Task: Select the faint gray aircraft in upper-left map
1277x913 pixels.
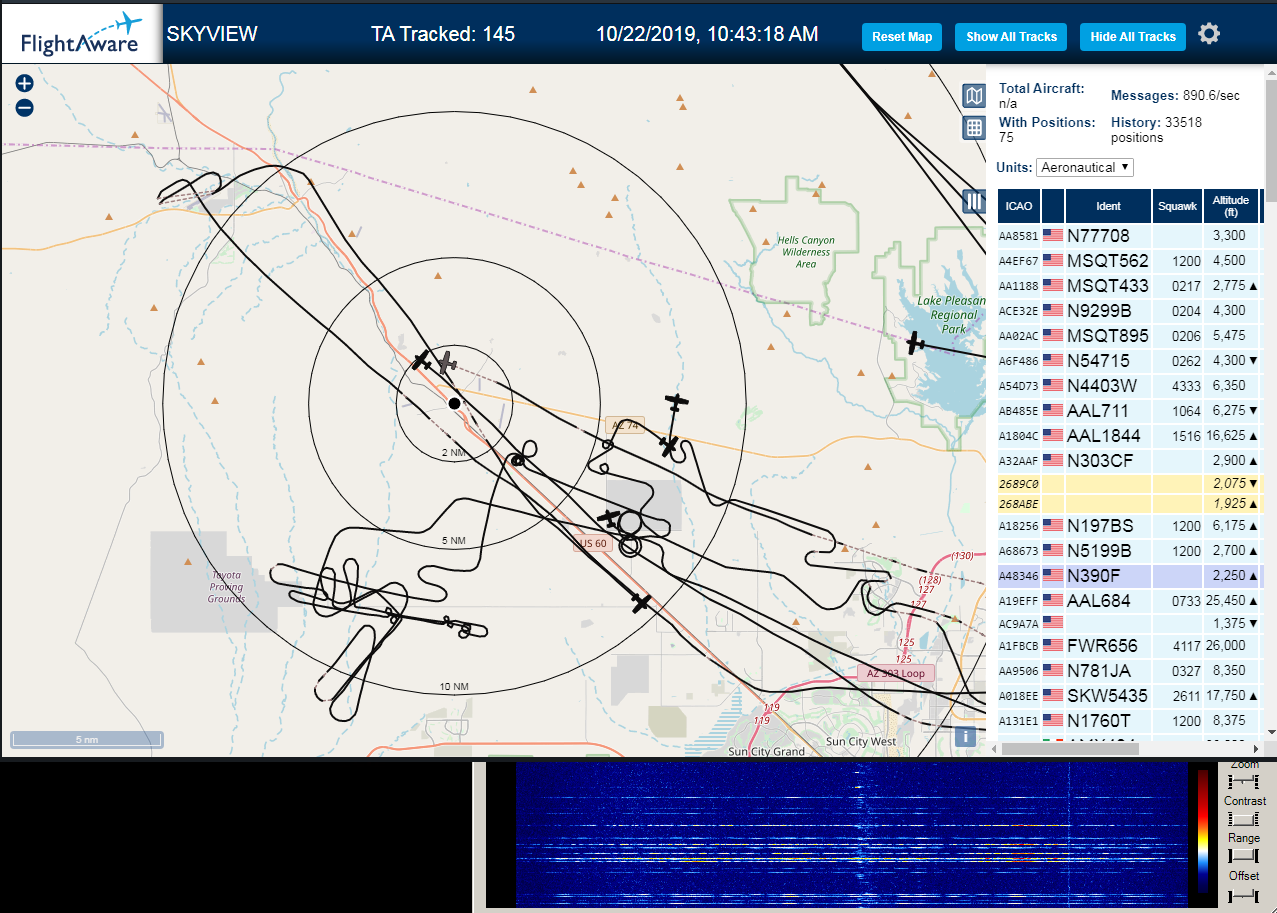Action: click(165, 112)
